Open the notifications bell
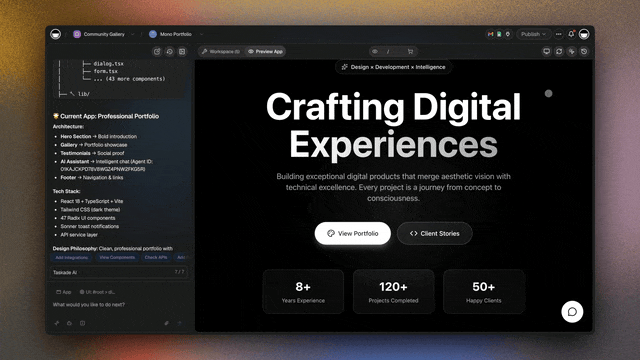This screenshot has height=360, width=640. click(x=571, y=34)
